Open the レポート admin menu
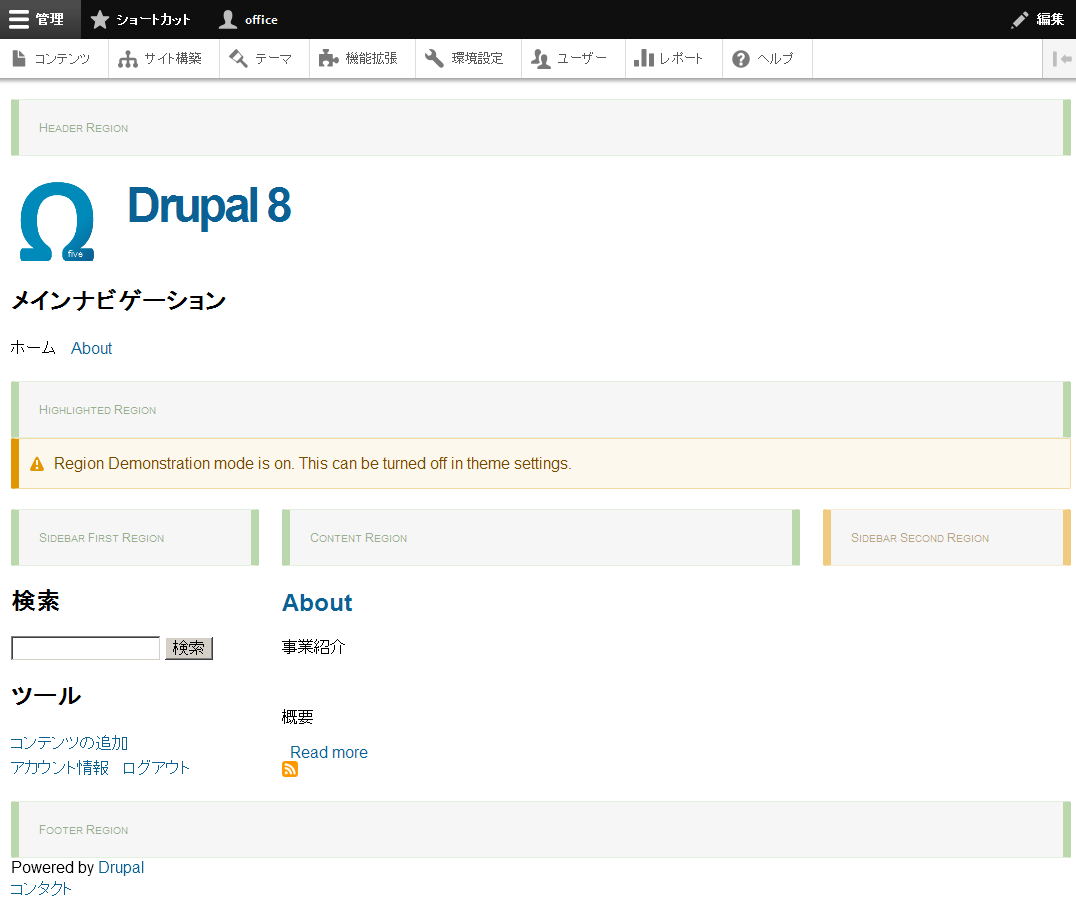This screenshot has width=1076, height=901. tap(674, 59)
